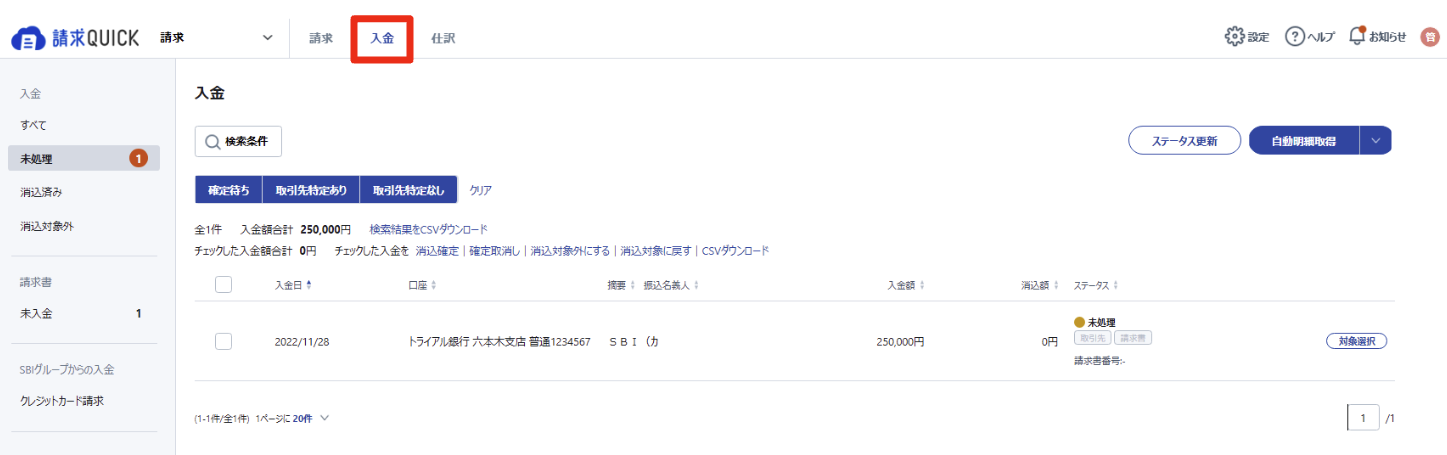Click the 取引先 tag in status cell

pyautogui.click(x=1092, y=338)
